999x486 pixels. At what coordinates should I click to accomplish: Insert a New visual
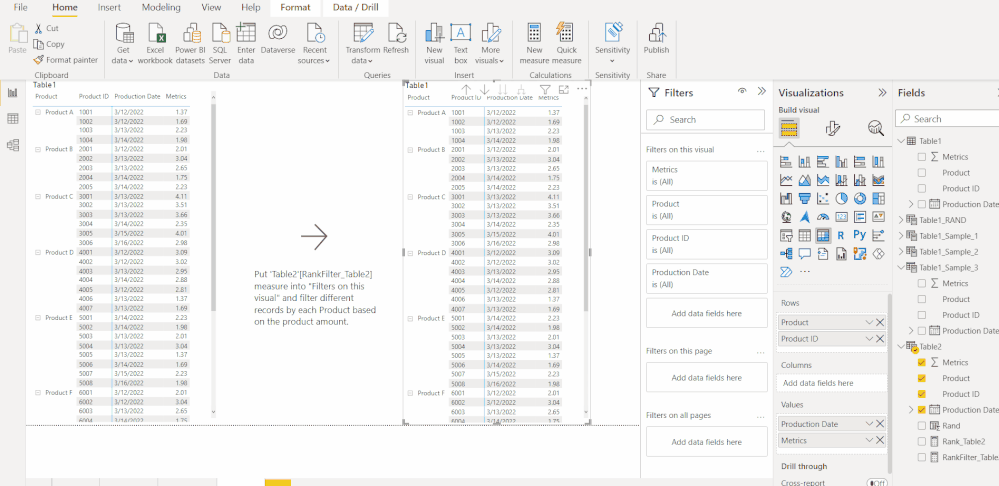pos(434,43)
